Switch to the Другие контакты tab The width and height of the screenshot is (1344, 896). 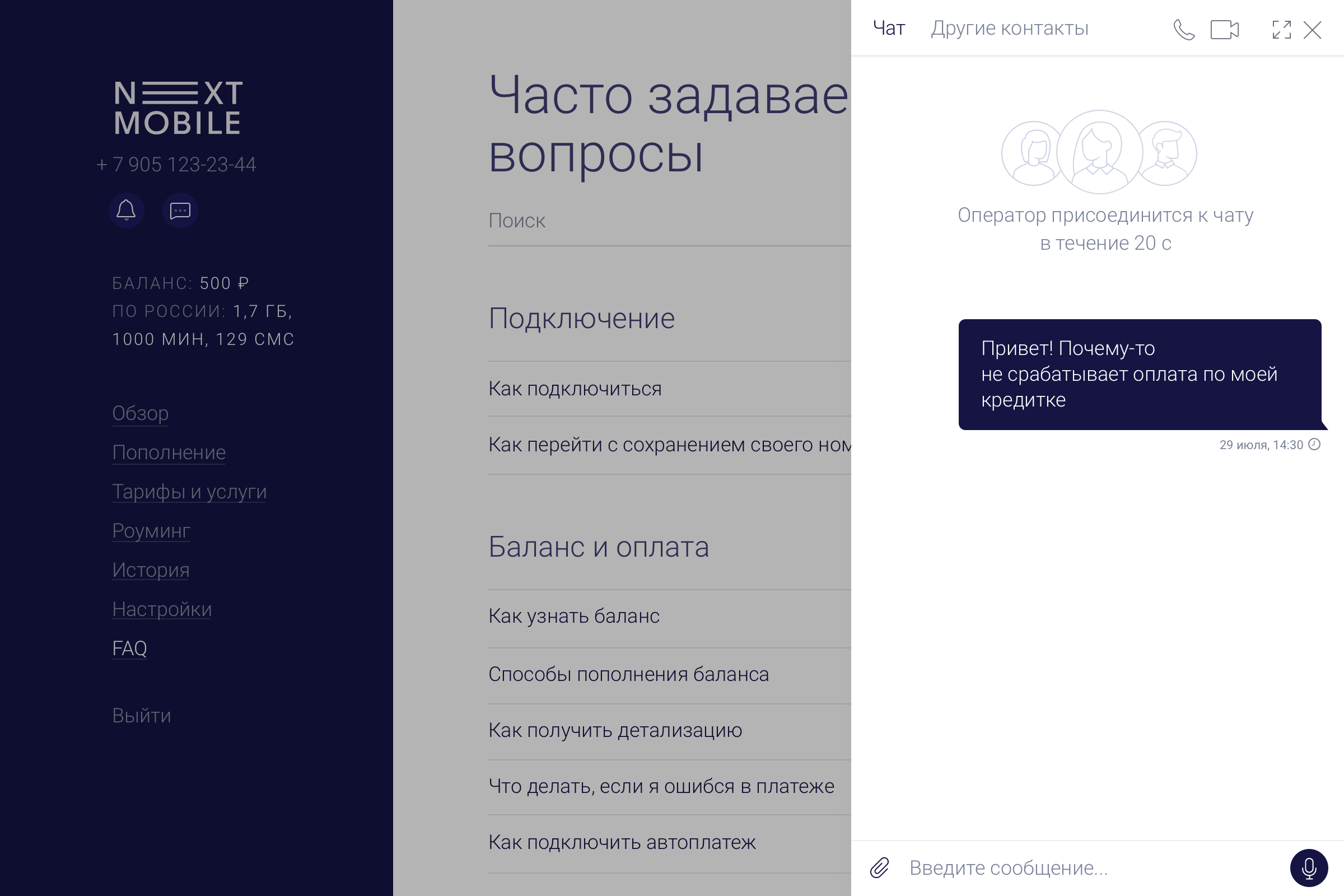(1009, 28)
